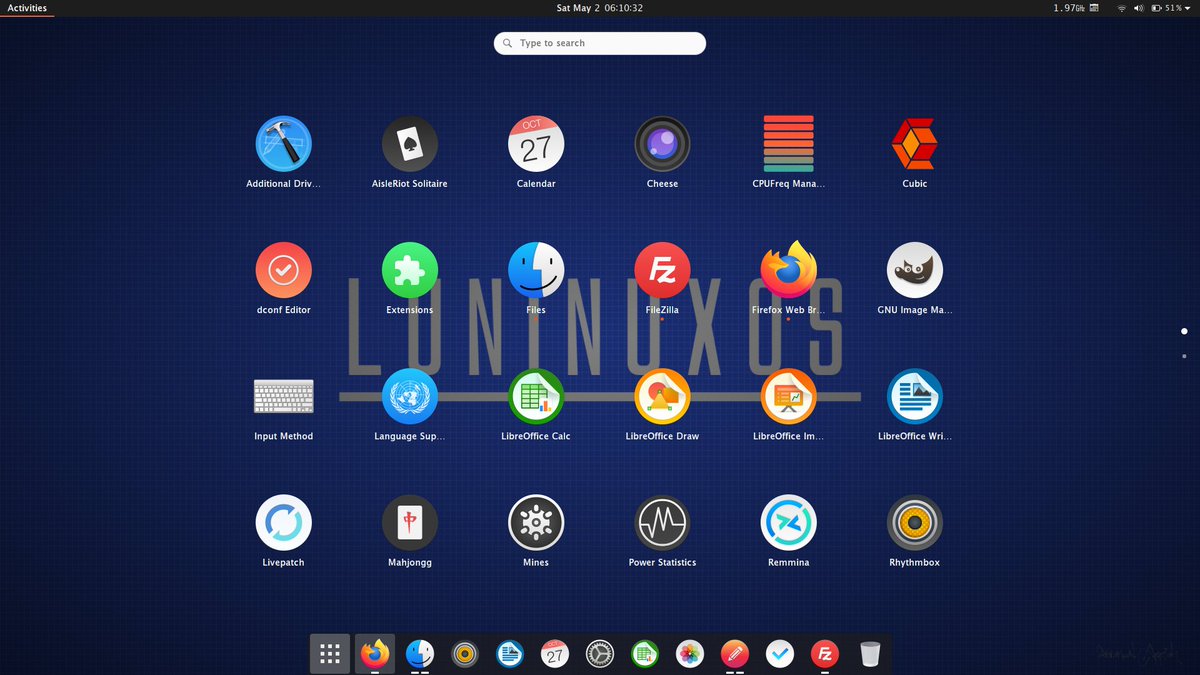Start a game of Mines

[x=536, y=521]
